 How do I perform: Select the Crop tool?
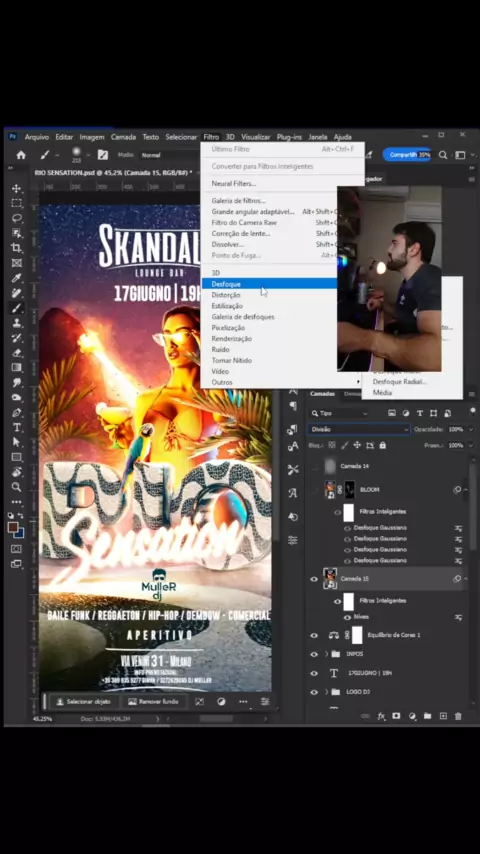(16, 248)
